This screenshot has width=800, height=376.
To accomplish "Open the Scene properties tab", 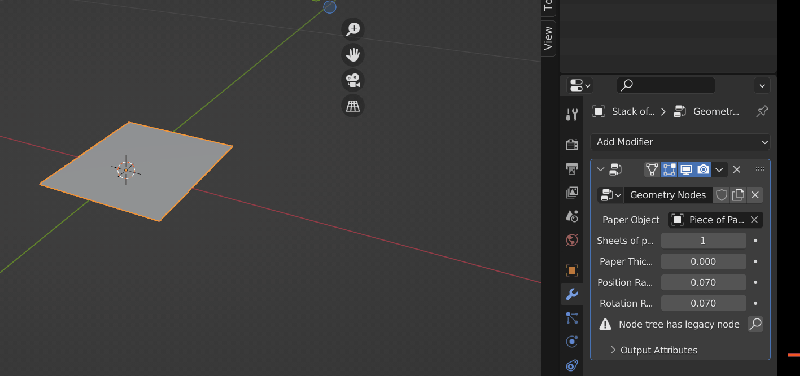I will [x=572, y=216].
